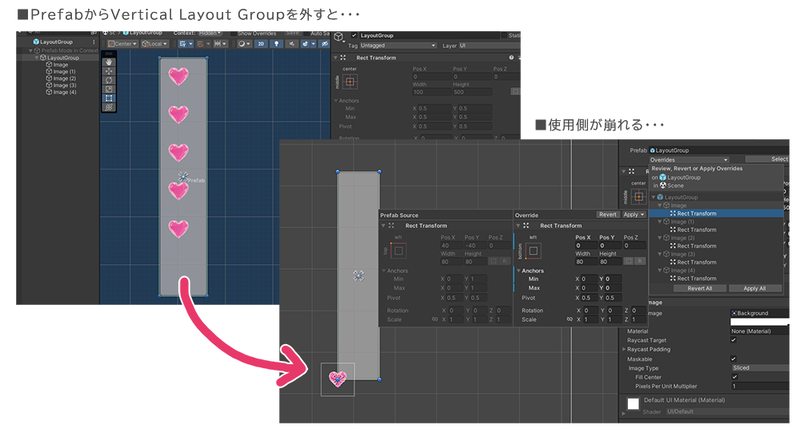Collapse the Anchors foldout in prefab Inspector
The width and height of the screenshot is (800, 437).
point(336,100)
